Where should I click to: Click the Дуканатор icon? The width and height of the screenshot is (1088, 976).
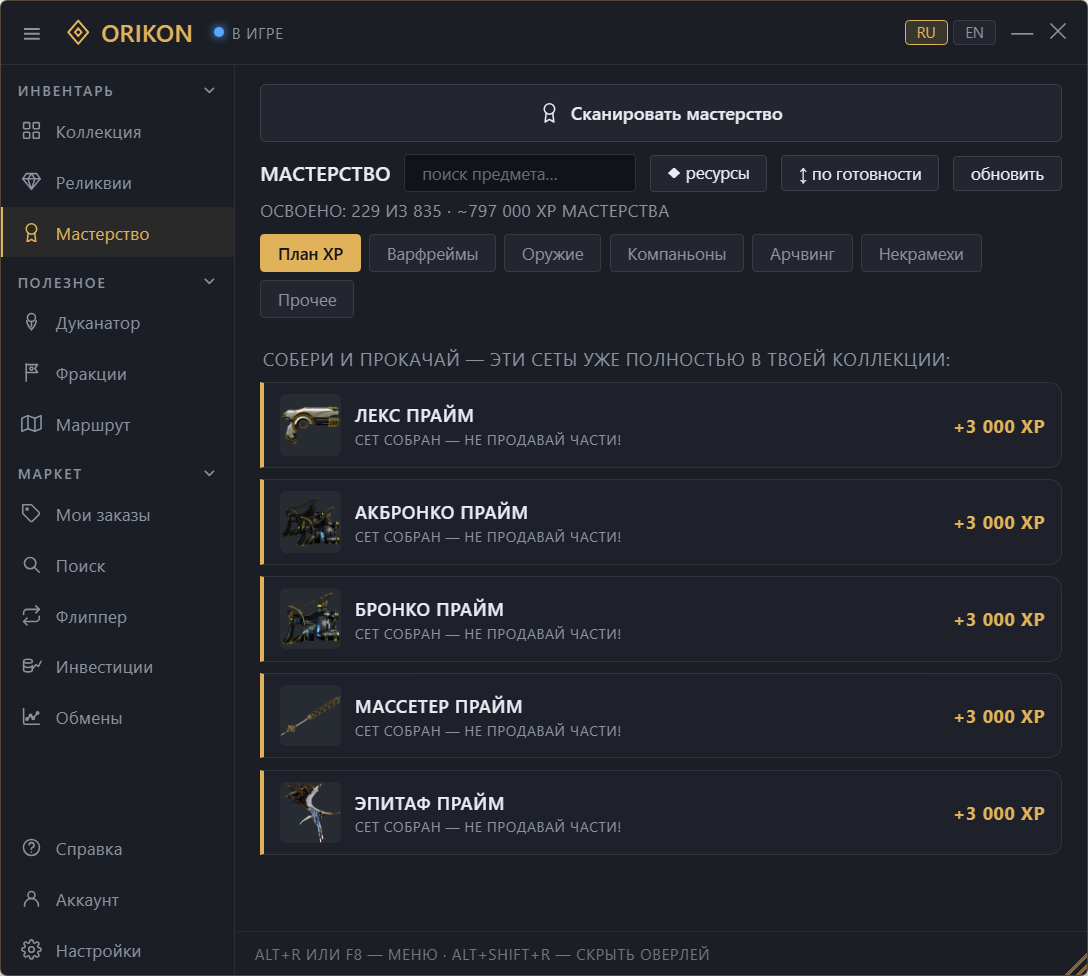tap(31, 322)
